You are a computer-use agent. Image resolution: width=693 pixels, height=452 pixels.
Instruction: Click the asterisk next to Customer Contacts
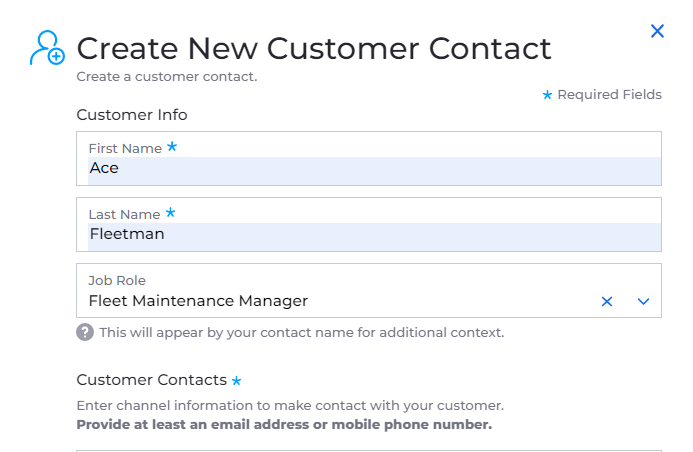click(x=236, y=380)
